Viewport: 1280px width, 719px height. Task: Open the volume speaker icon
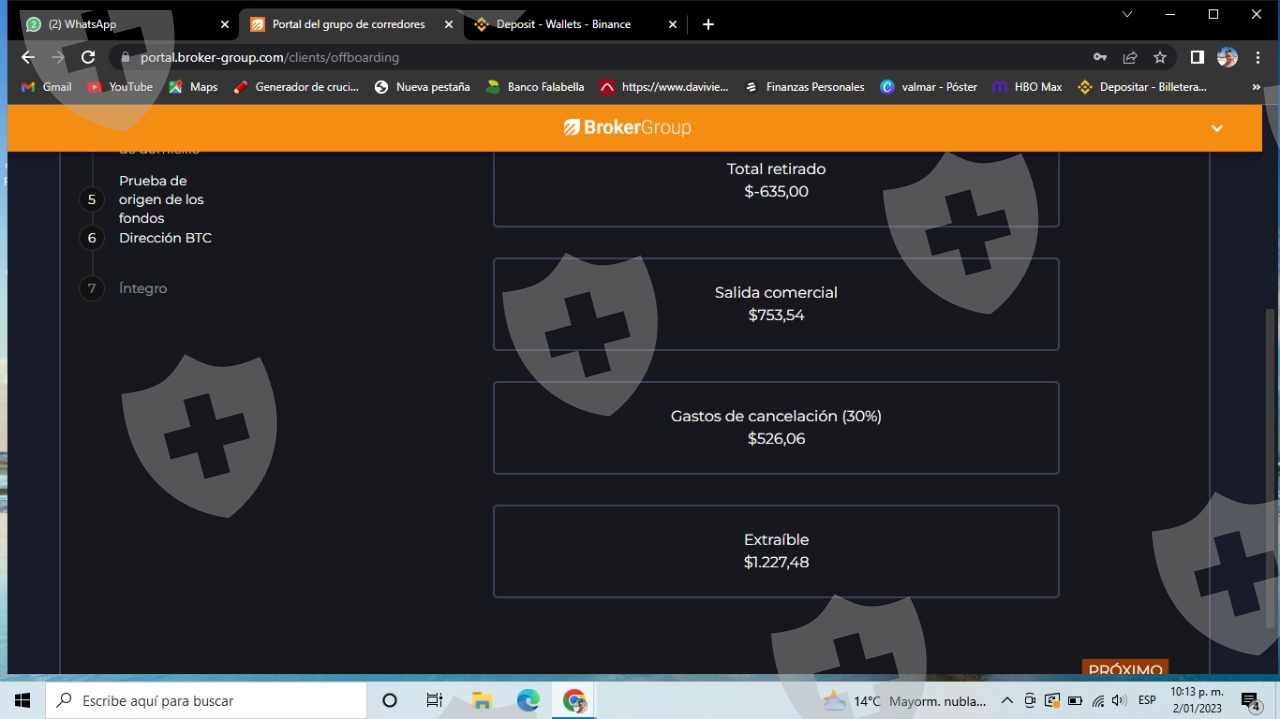coord(1119,701)
